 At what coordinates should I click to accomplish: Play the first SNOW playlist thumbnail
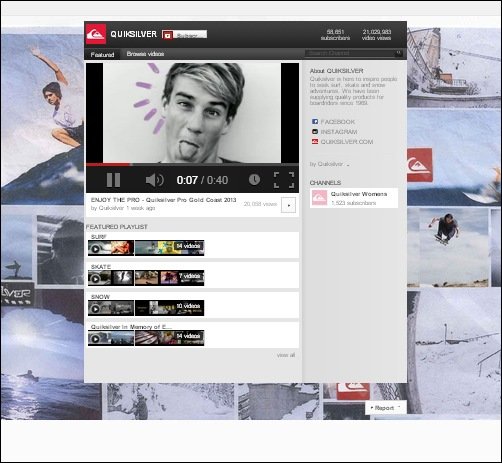click(111, 308)
